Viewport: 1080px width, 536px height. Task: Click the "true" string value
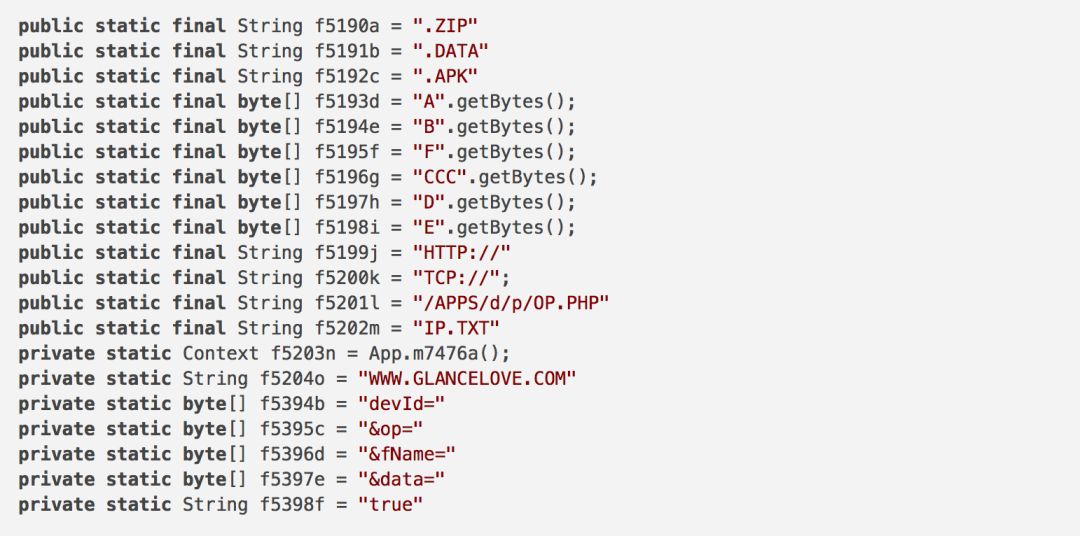pos(391,505)
